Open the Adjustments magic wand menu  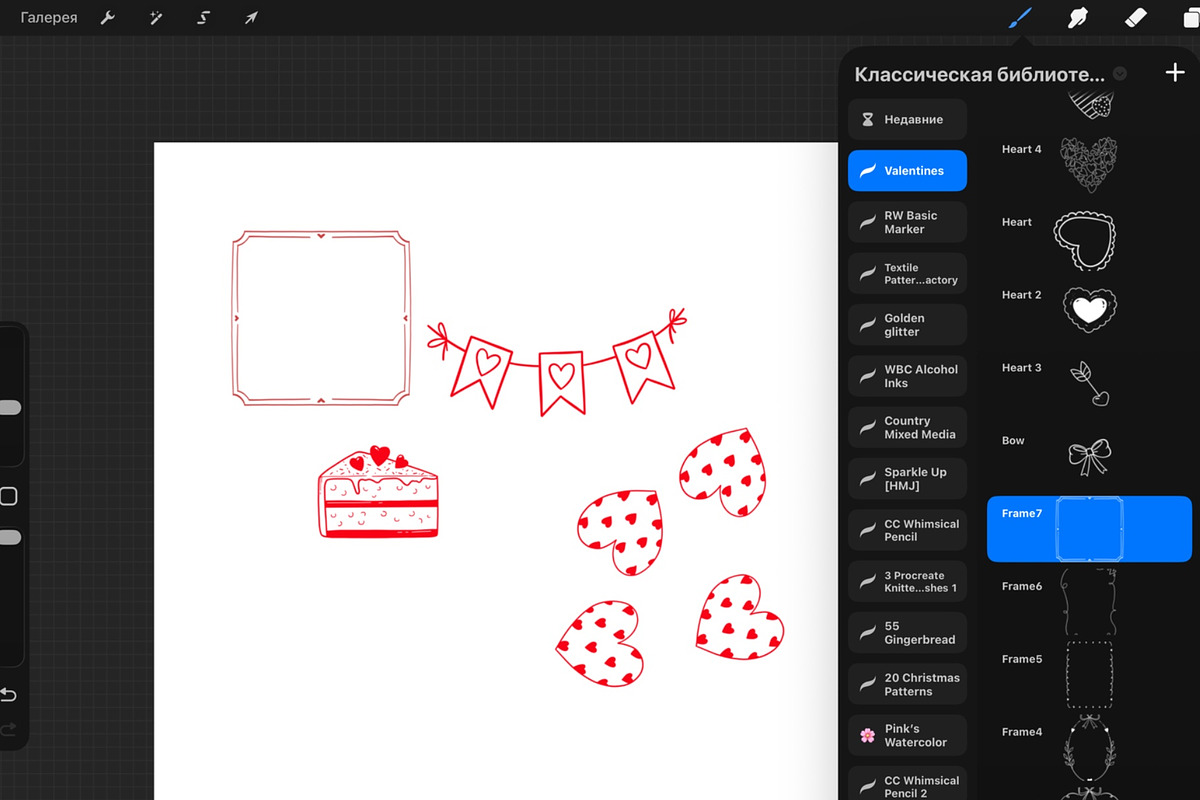pyautogui.click(x=156, y=18)
